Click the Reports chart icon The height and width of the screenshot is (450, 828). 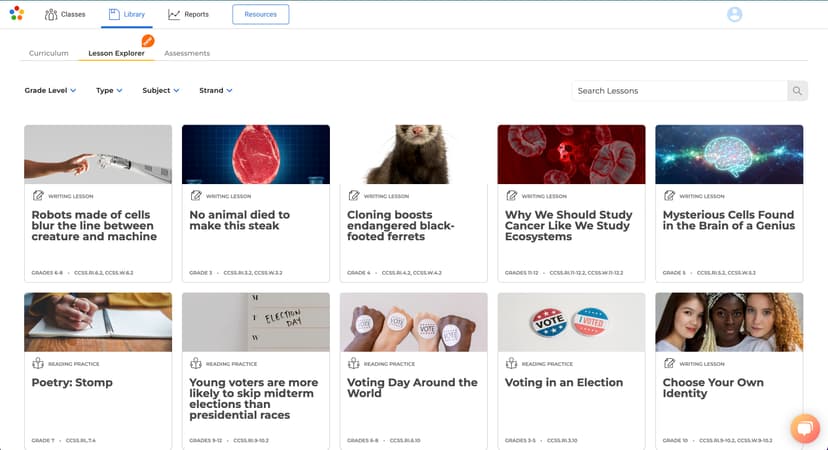coord(174,14)
